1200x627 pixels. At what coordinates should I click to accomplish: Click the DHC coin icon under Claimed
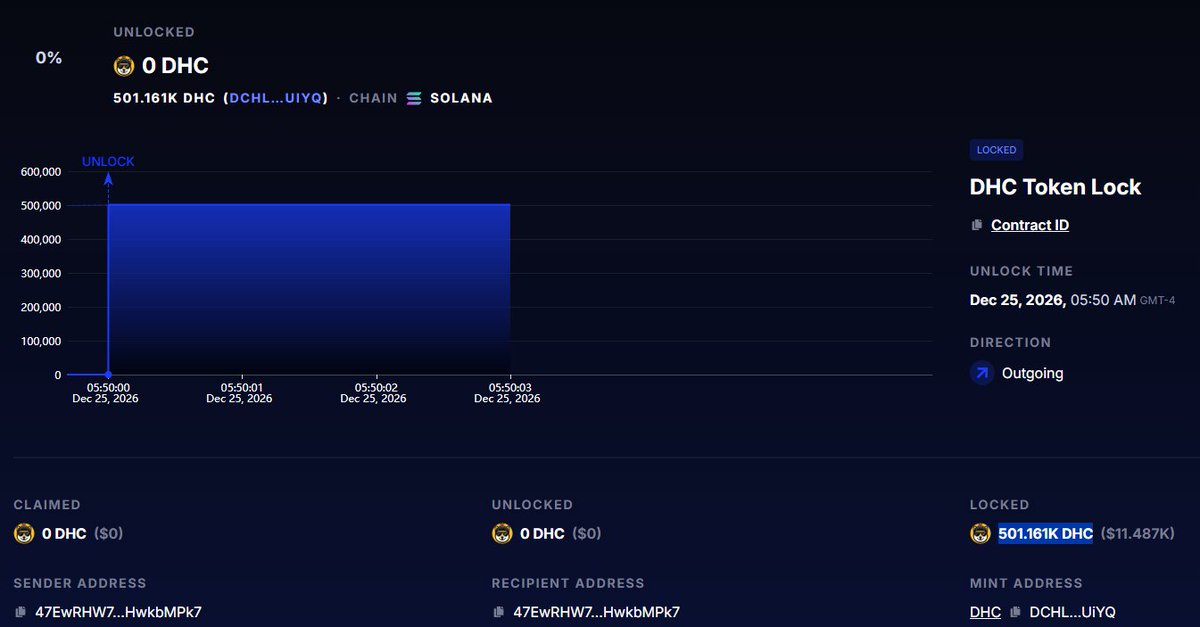[x=24, y=534]
